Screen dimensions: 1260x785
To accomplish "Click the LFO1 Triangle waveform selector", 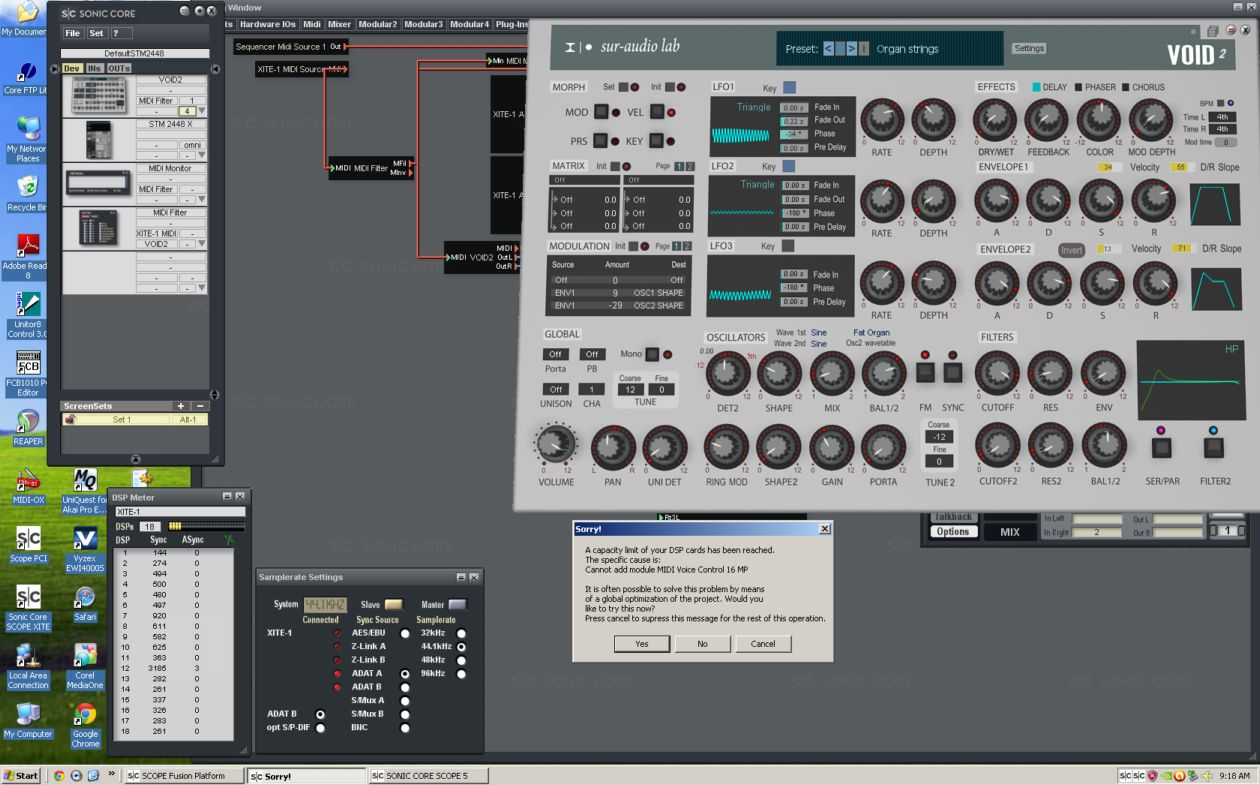I will point(755,107).
